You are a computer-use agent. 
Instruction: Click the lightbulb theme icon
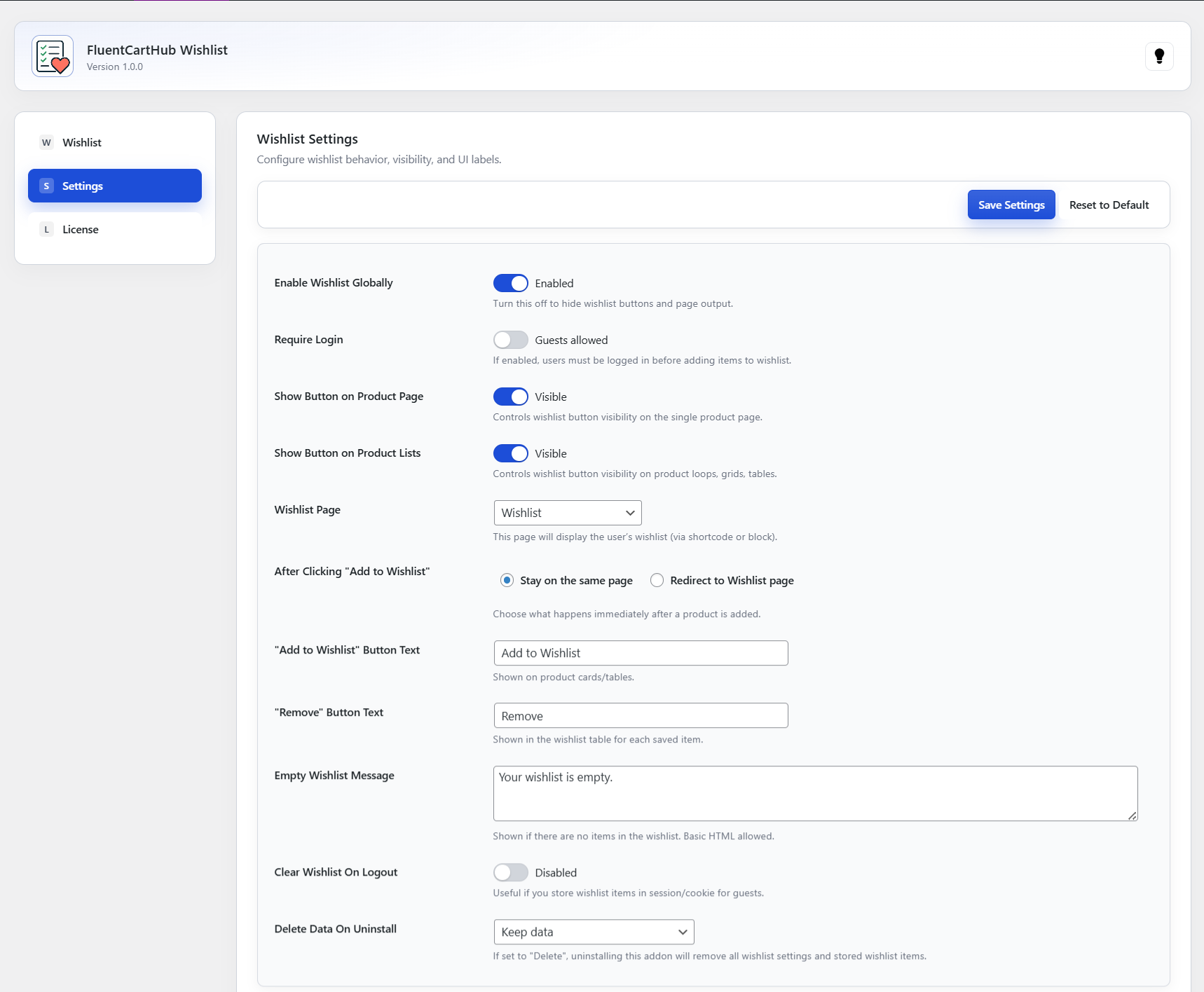1159,56
